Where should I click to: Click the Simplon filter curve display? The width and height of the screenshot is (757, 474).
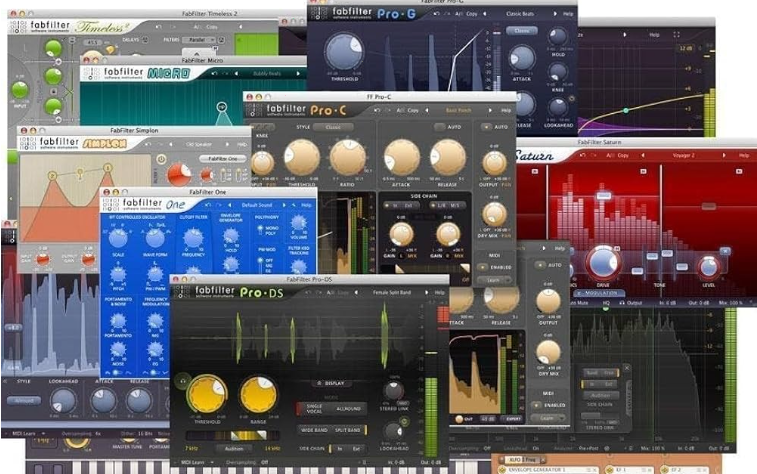(x=84, y=198)
